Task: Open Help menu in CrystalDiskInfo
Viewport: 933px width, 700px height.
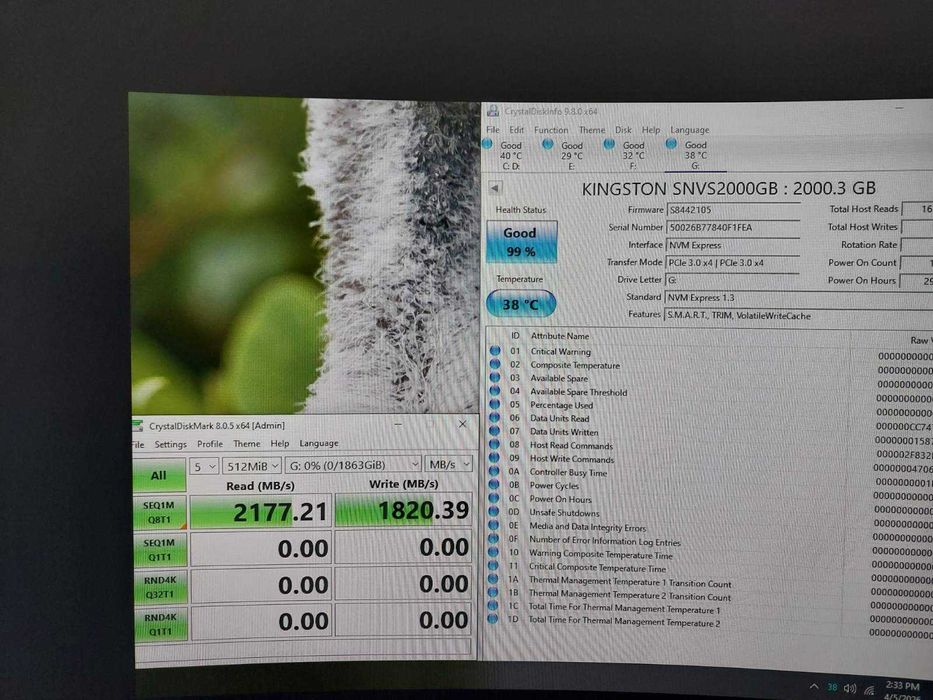Action: [x=651, y=129]
